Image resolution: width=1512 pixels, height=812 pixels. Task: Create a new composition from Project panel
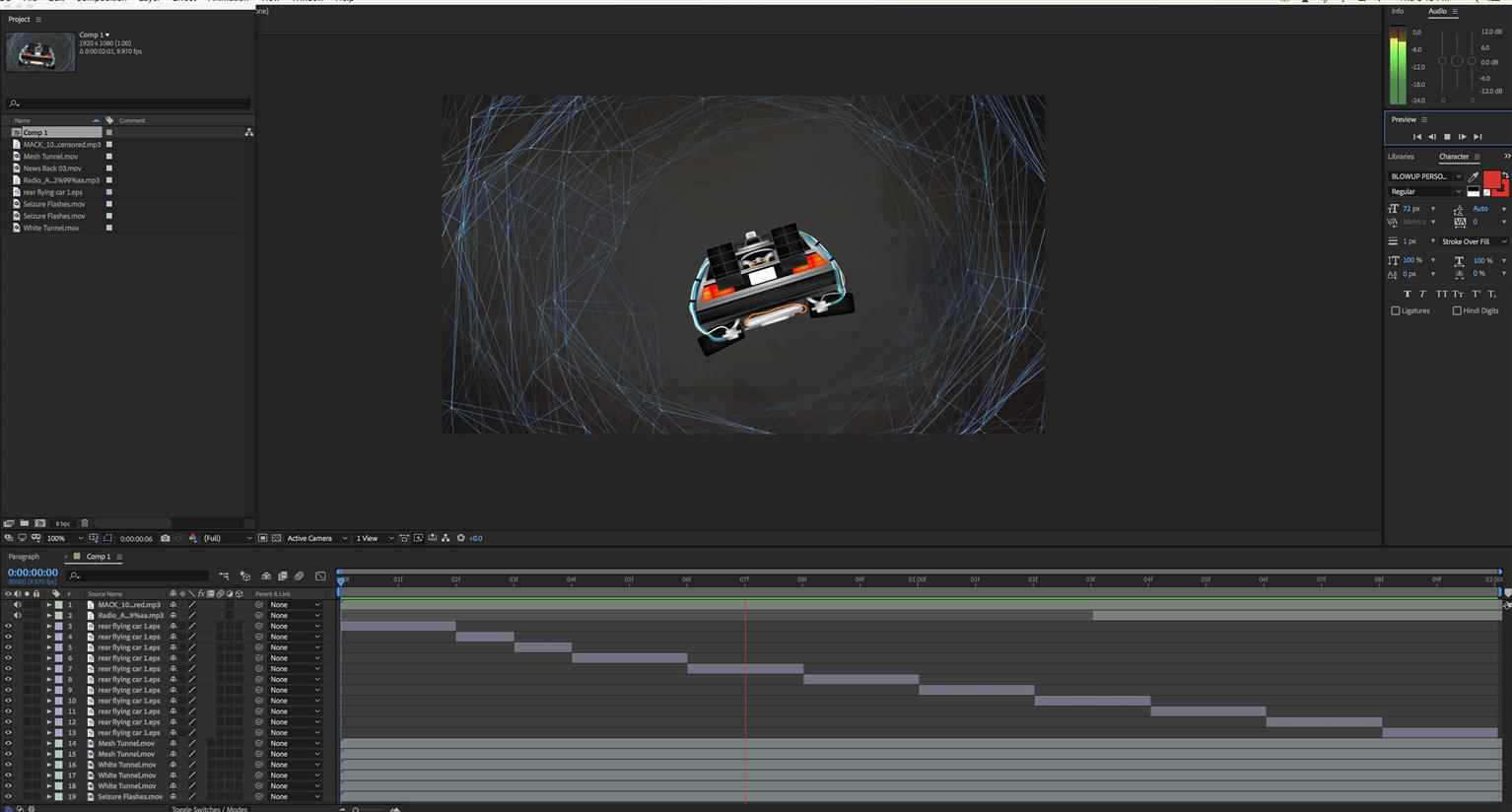39,523
